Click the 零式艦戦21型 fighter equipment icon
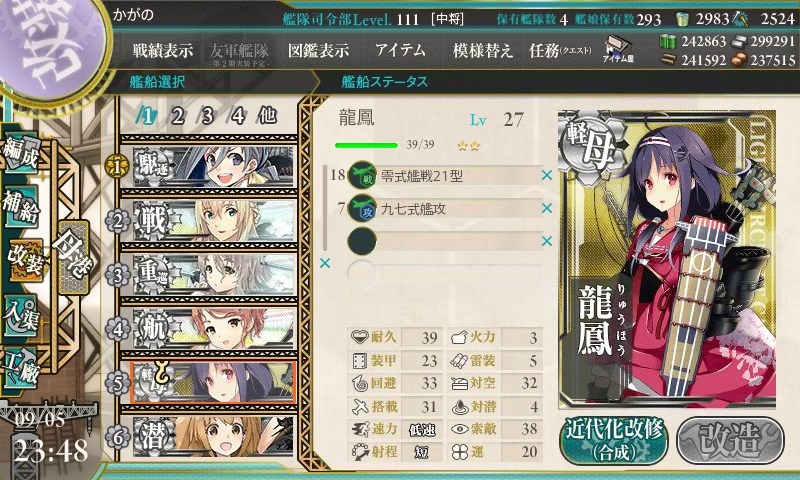The image size is (800, 480). click(362, 176)
